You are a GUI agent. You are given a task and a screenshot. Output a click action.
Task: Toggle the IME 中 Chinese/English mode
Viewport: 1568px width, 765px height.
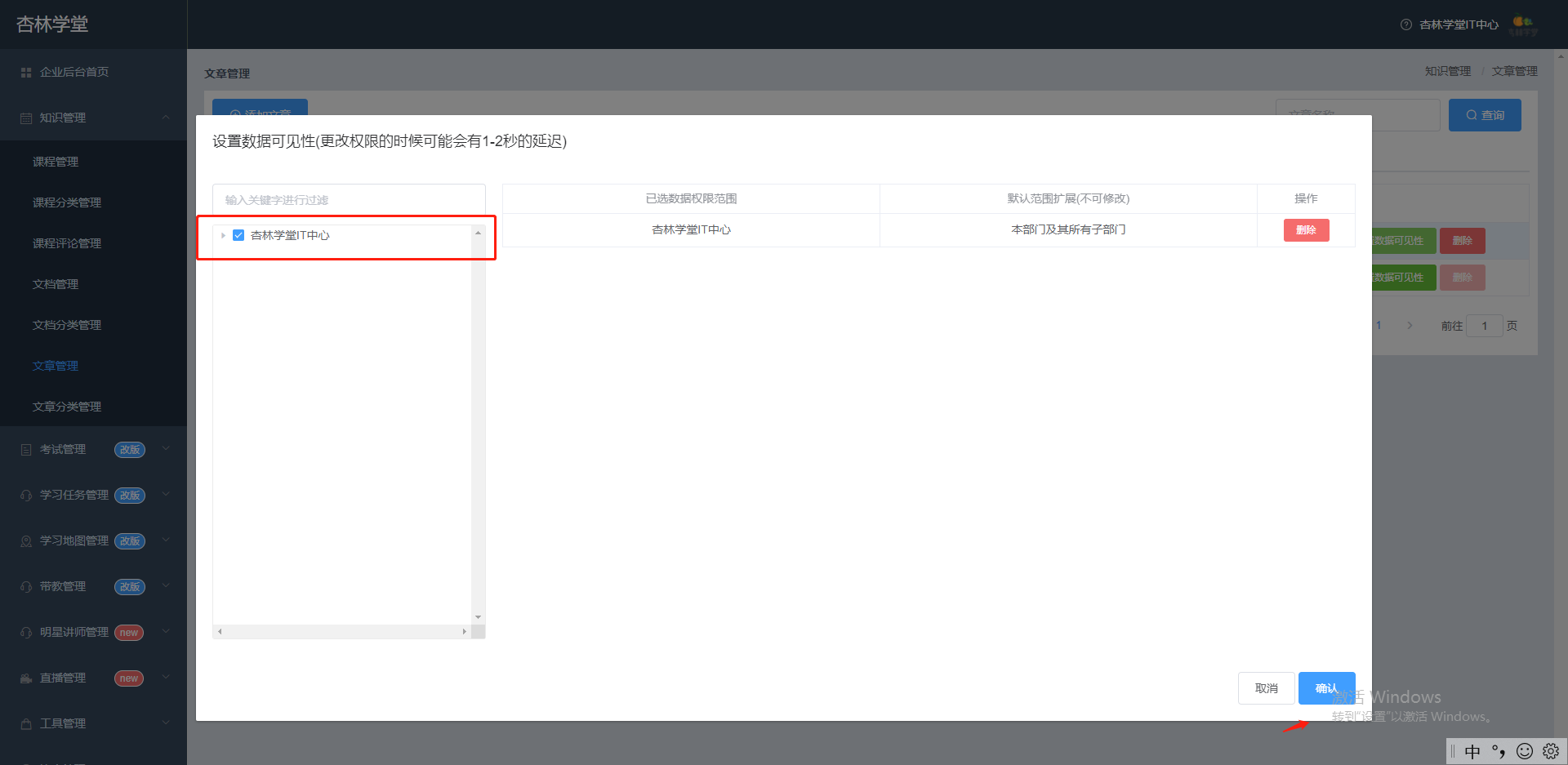click(x=1472, y=751)
